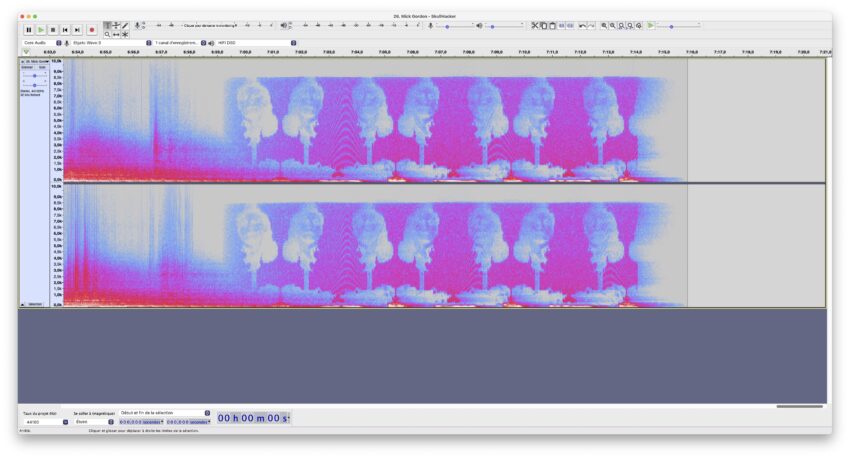Open the HiFi DSD playback device dropdown
The width and height of the screenshot is (850, 458).
(256, 43)
